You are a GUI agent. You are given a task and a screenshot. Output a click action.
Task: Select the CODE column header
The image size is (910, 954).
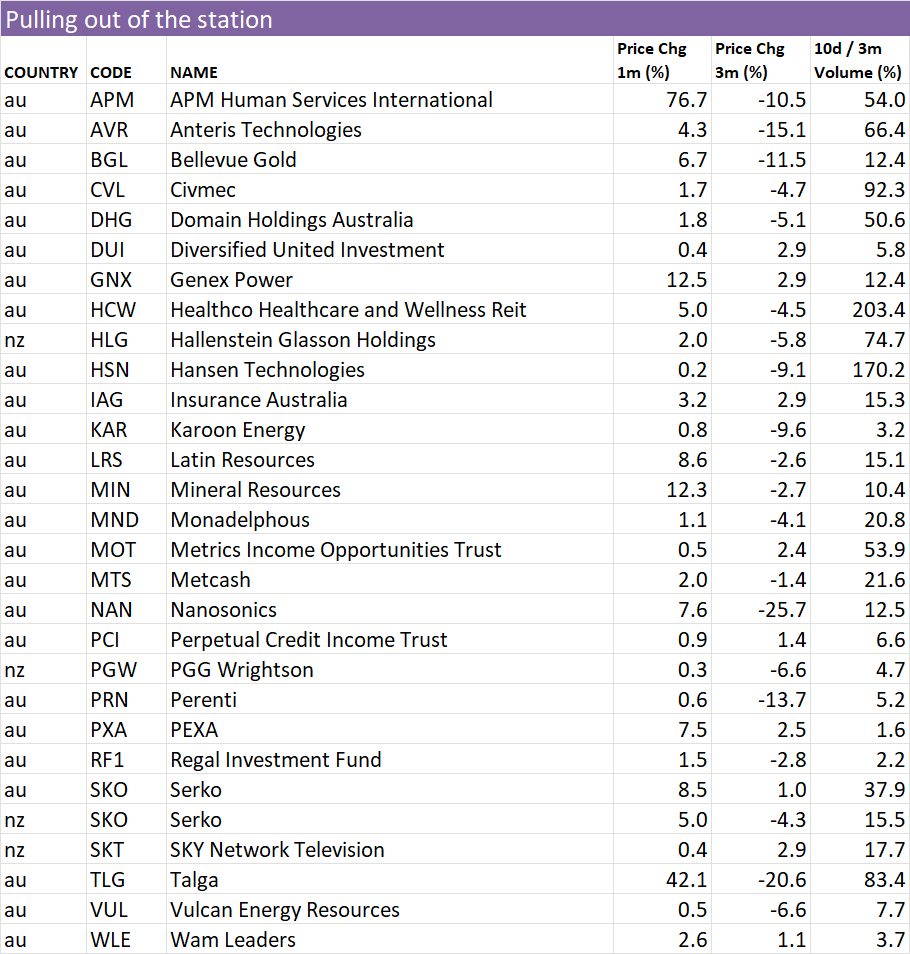(x=111, y=73)
